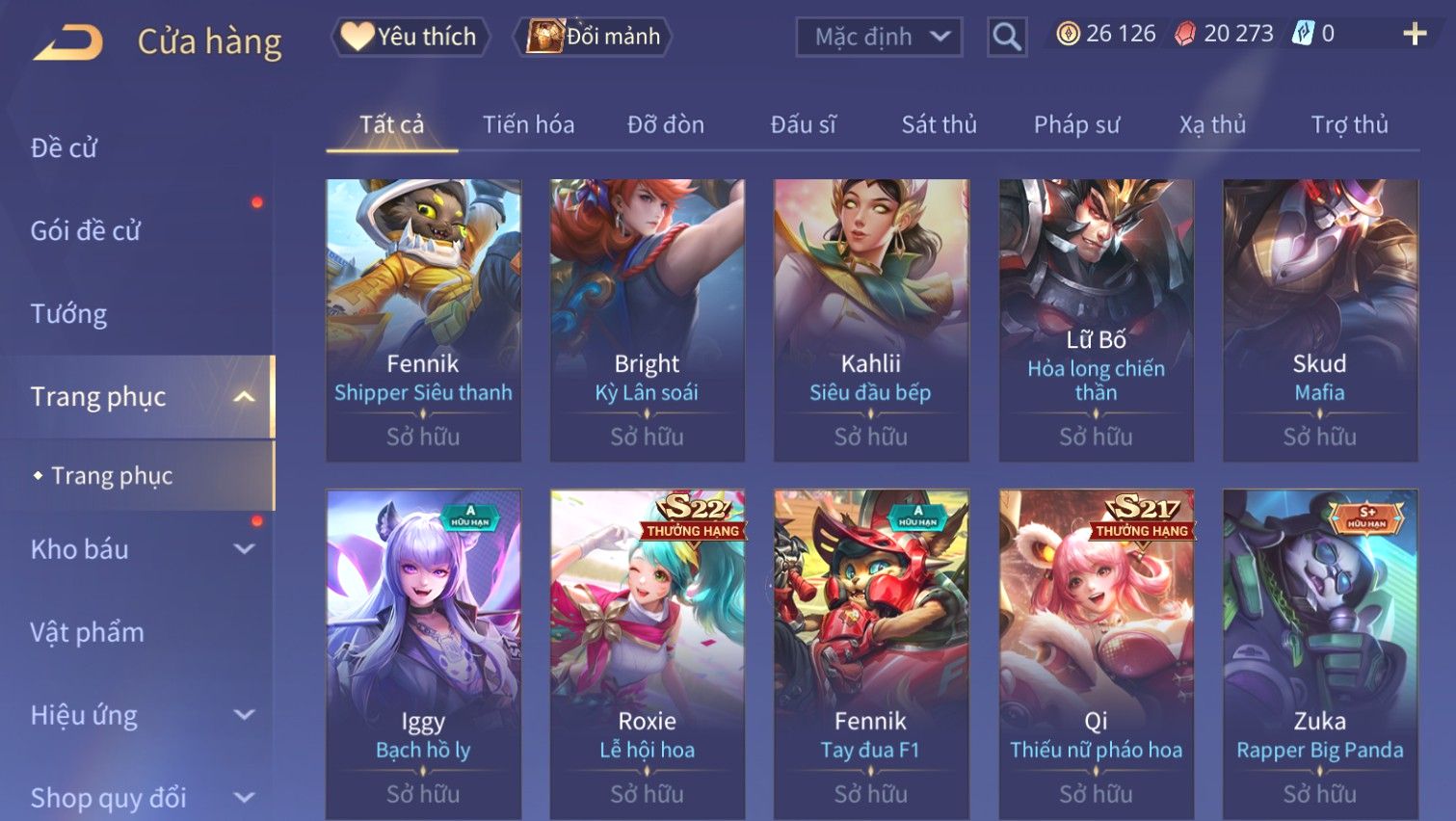Select the Skud Mafia skin card

click(x=1319, y=320)
